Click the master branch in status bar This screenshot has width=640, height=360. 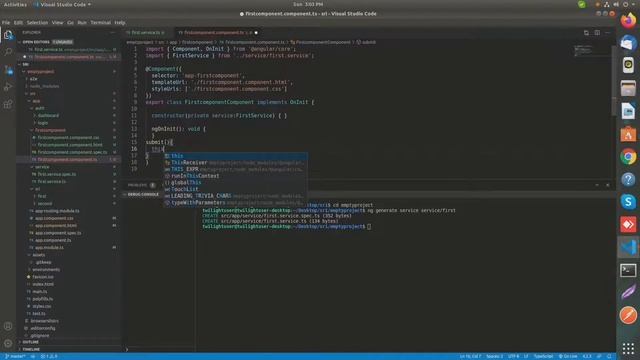[x=15, y=356]
